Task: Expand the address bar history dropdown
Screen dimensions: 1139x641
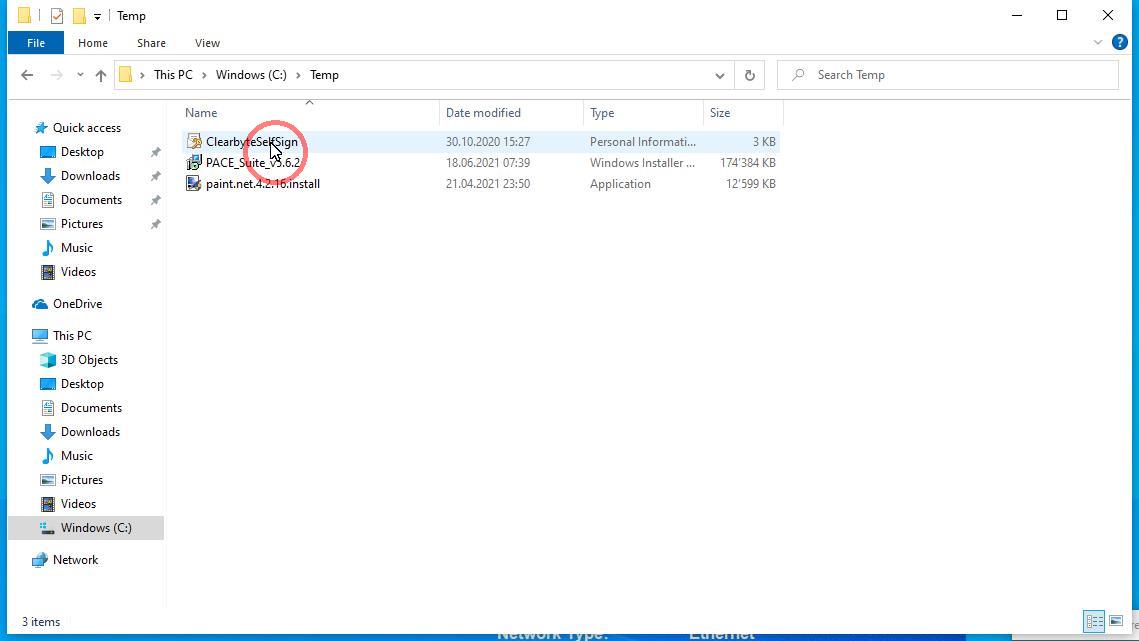Action: pyautogui.click(x=719, y=75)
